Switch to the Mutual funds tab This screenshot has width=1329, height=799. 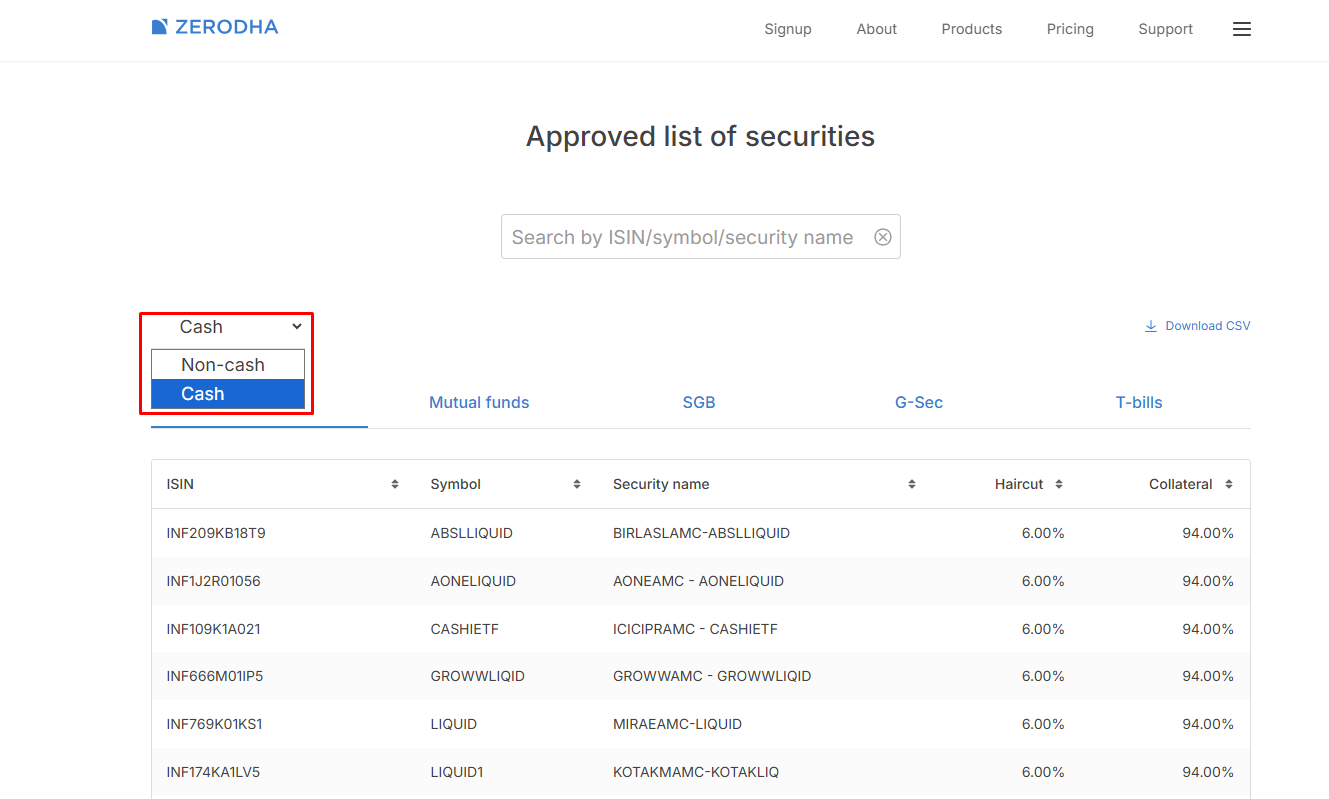pyautogui.click(x=479, y=403)
